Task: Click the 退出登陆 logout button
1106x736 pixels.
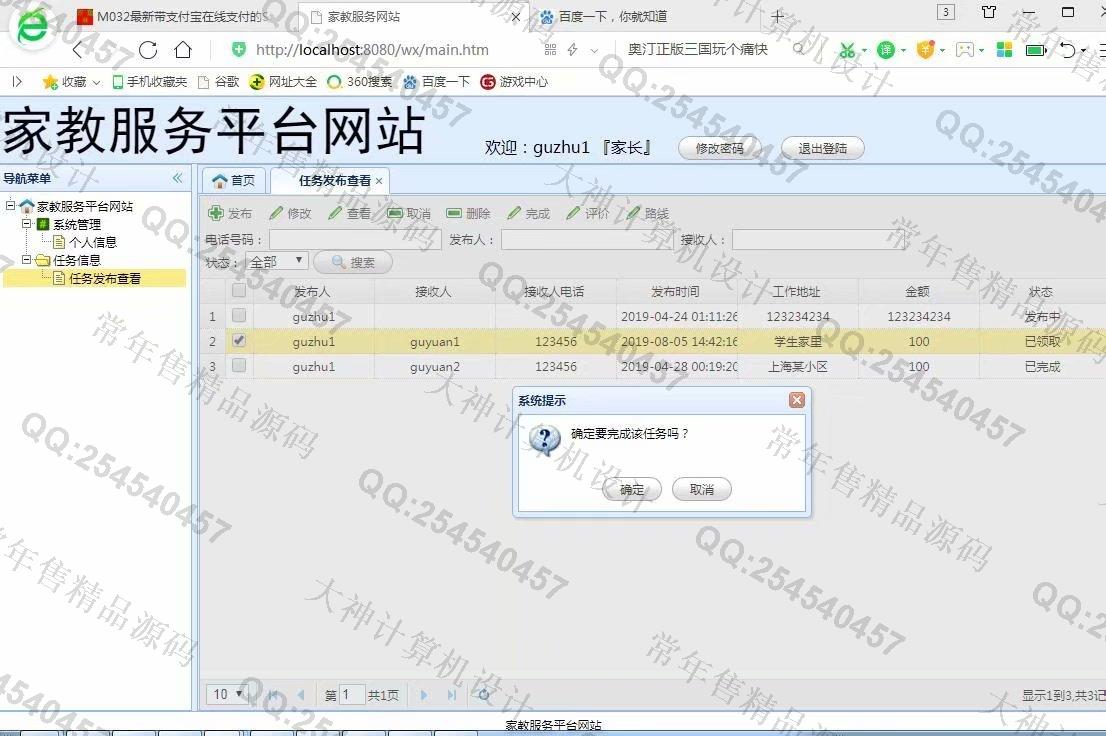Action: point(822,148)
